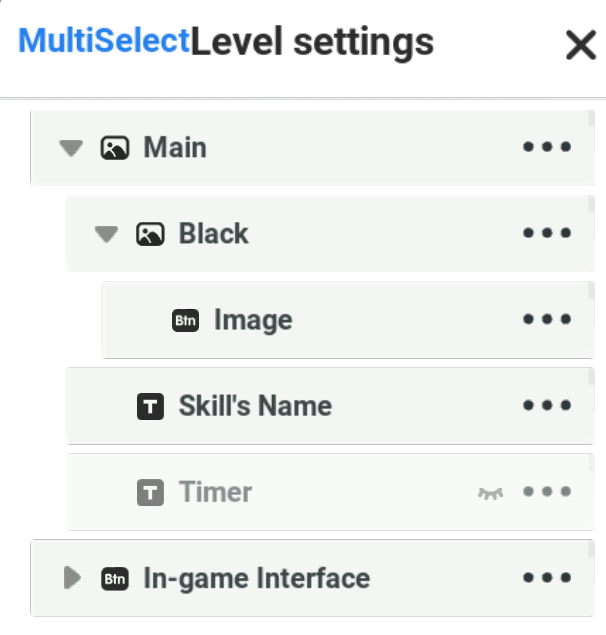Open the three-dot menu for Main
Viewport: 606px width, 635px height.
[x=547, y=147]
